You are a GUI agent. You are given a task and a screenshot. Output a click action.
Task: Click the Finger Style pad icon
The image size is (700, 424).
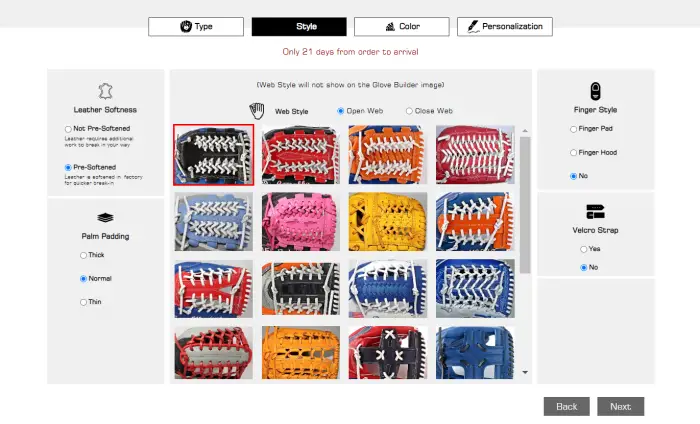coord(595,91)
